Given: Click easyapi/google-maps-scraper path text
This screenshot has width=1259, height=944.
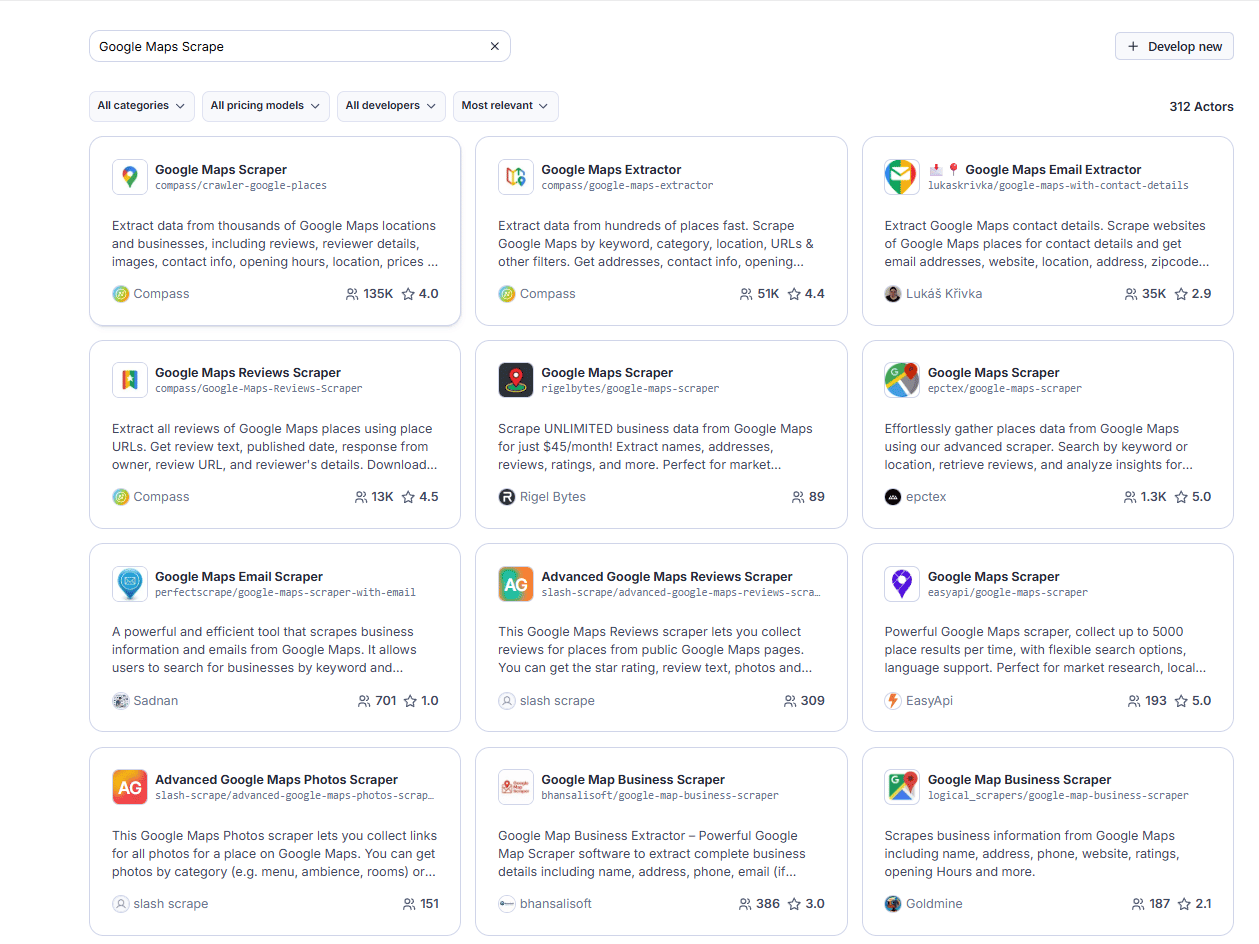Looking at the screenshot, I should click(1008, 593).
